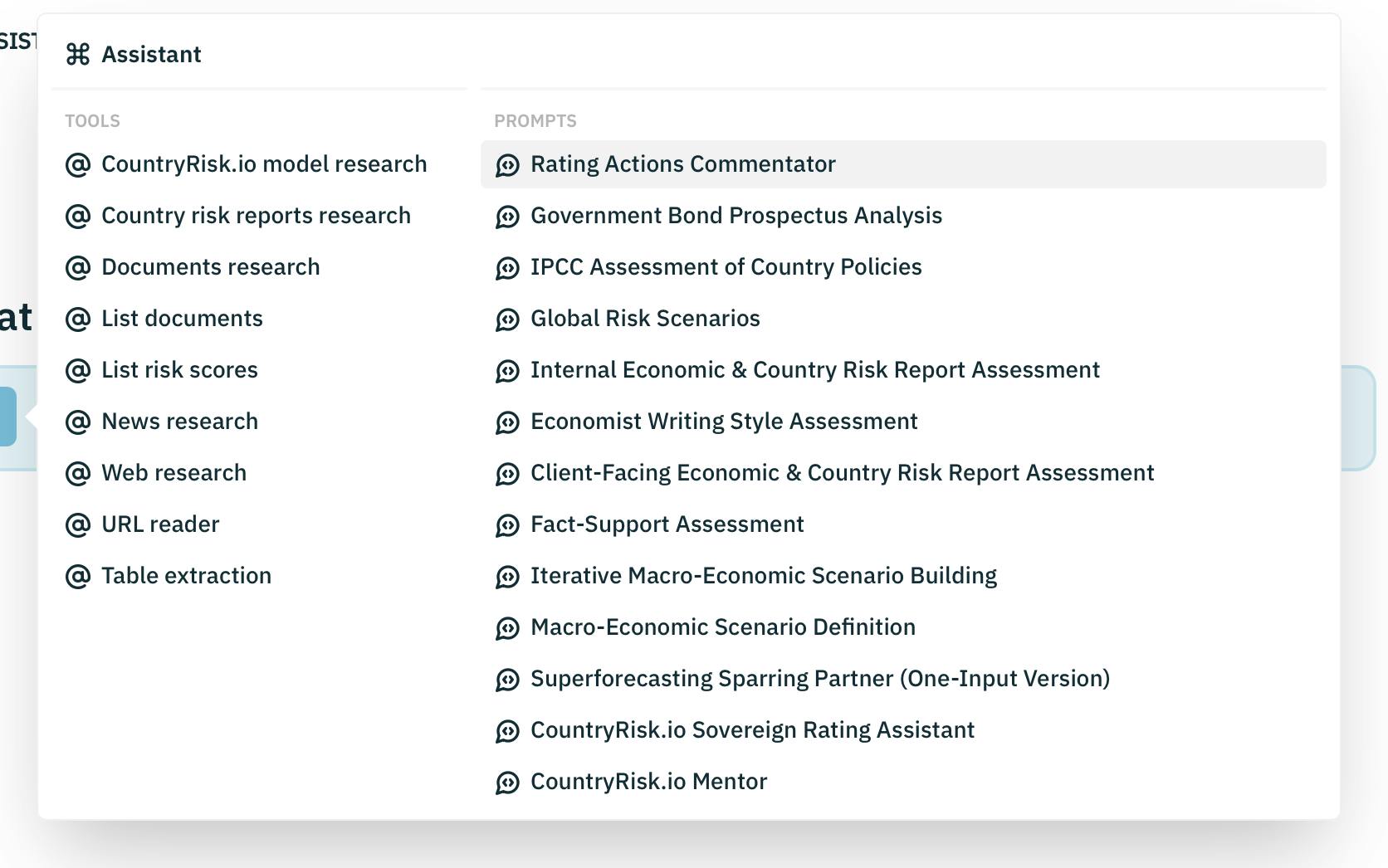Image resolution: width=1388 pixels, height=868 pixels.
Task: Click the @ icon beside URL reader
Action: [78, 524]
